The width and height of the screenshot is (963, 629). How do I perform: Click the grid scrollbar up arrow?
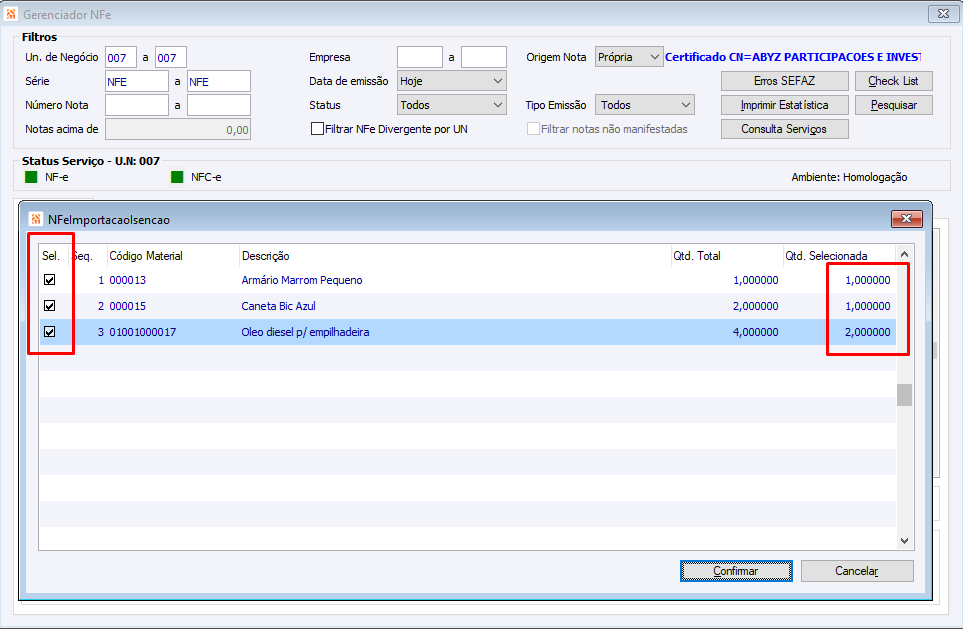point(904,254)
